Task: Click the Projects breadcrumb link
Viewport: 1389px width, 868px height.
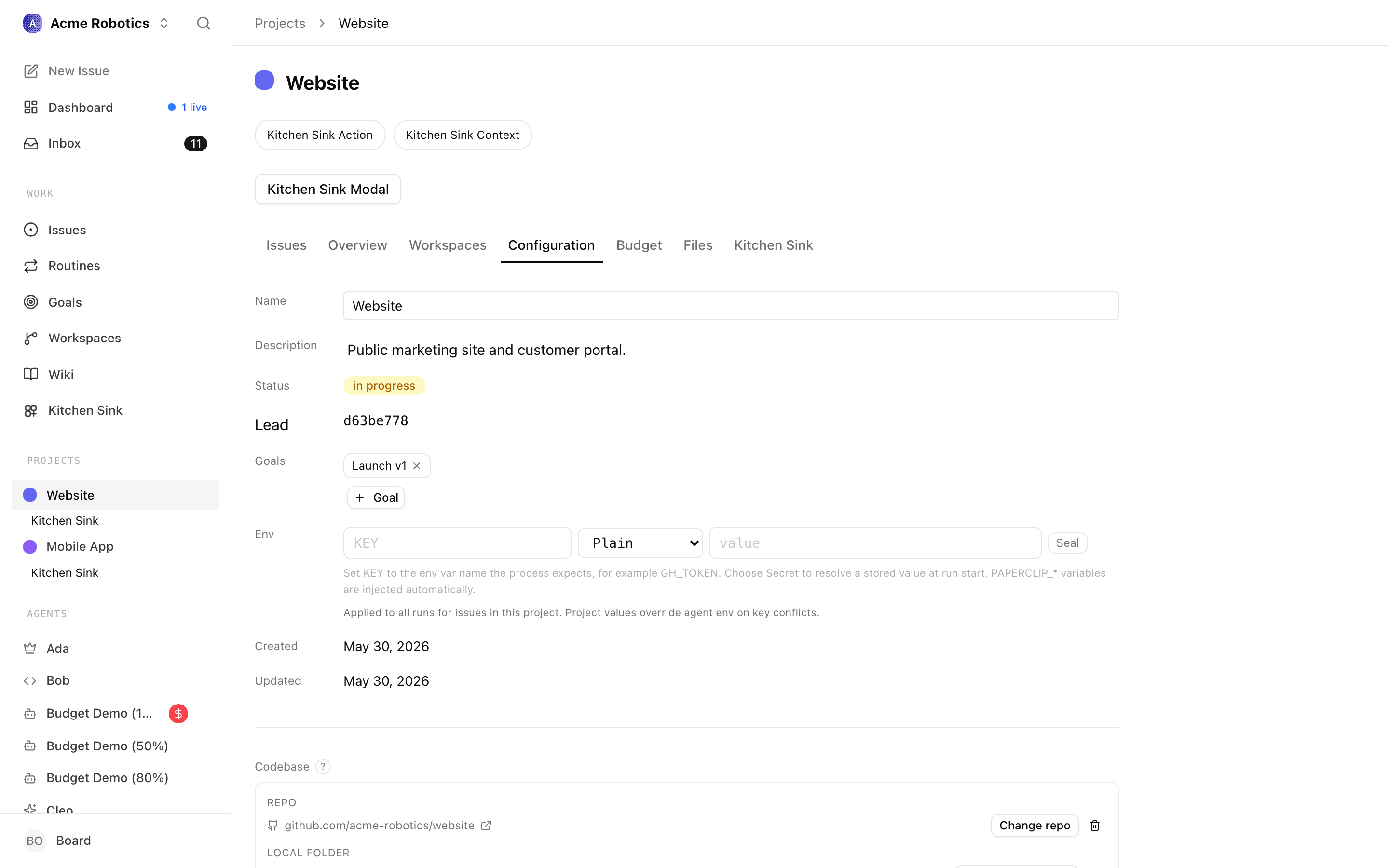Action: (280, 23)
